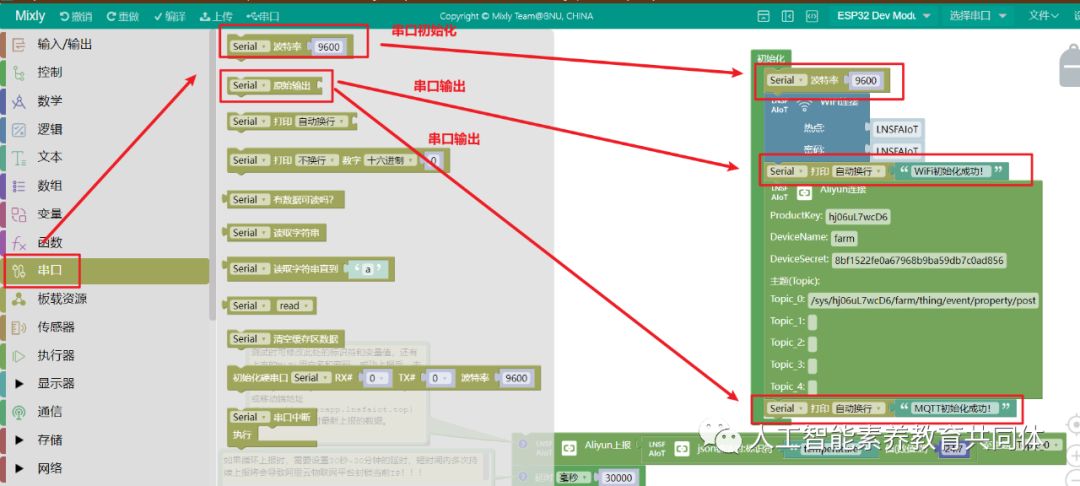
Task: Edit the ProductKey value hj06uL7wcD6
Action: pos(858,217)
